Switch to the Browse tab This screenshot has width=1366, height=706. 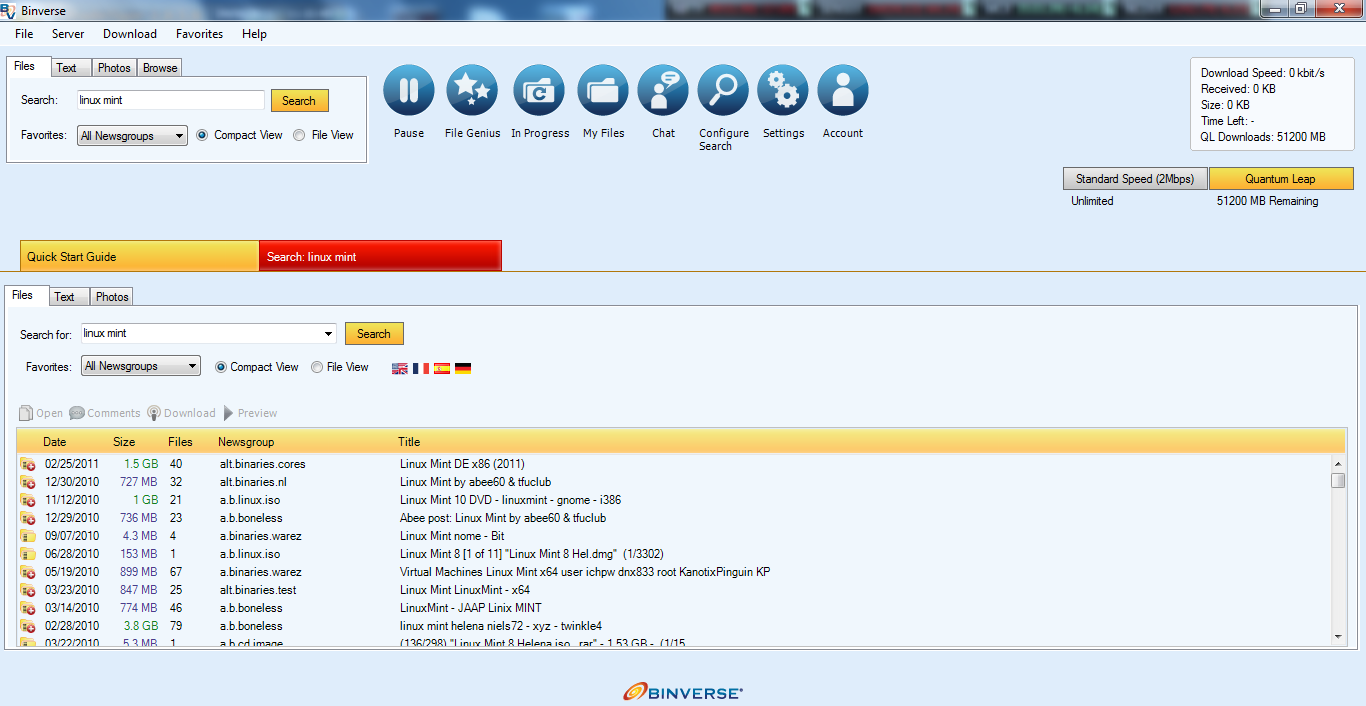point(160,68)
